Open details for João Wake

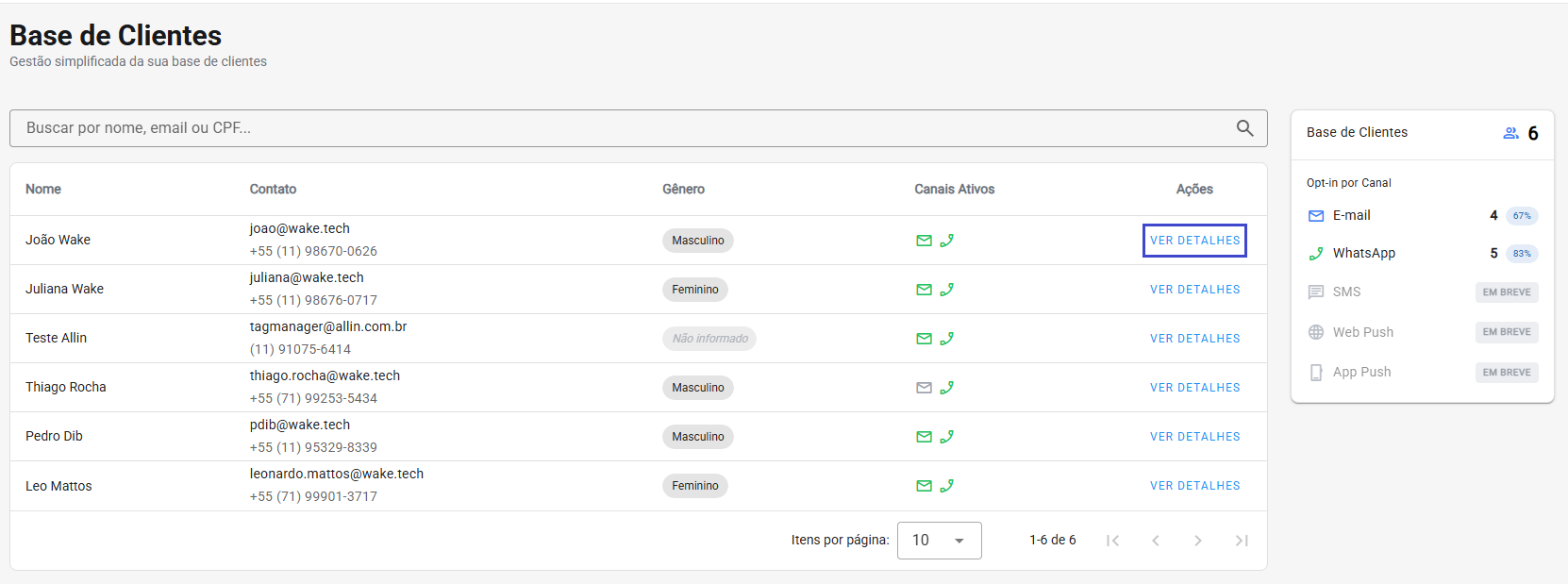click(1194, 241)
